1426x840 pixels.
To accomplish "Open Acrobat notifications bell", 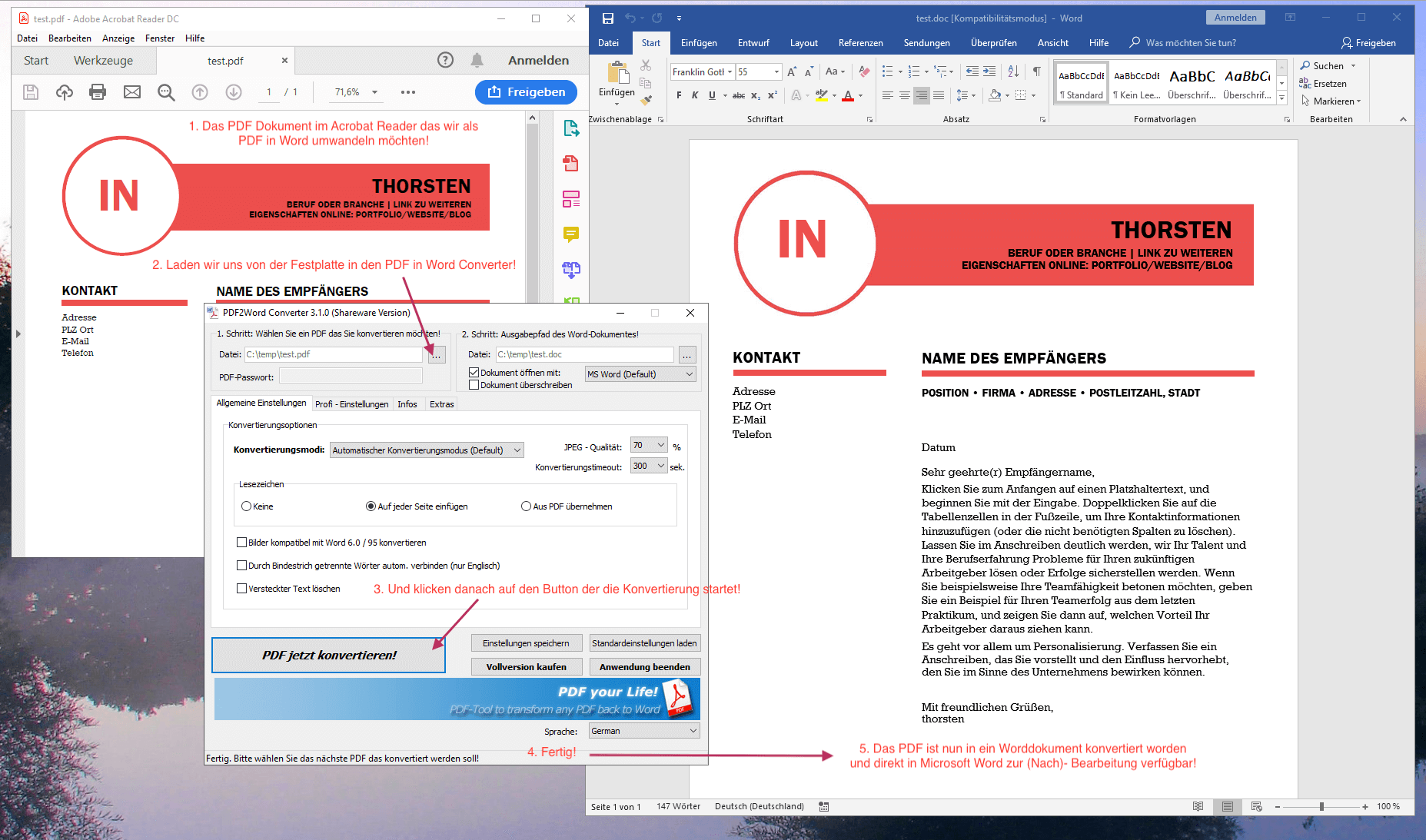I will click(477, 60).
